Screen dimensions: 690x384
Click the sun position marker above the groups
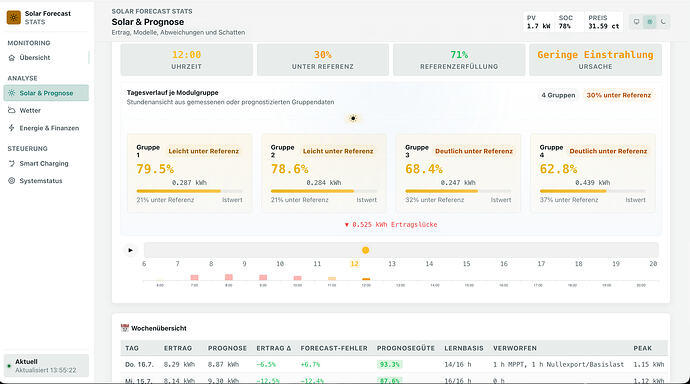(x=353, y=118)
